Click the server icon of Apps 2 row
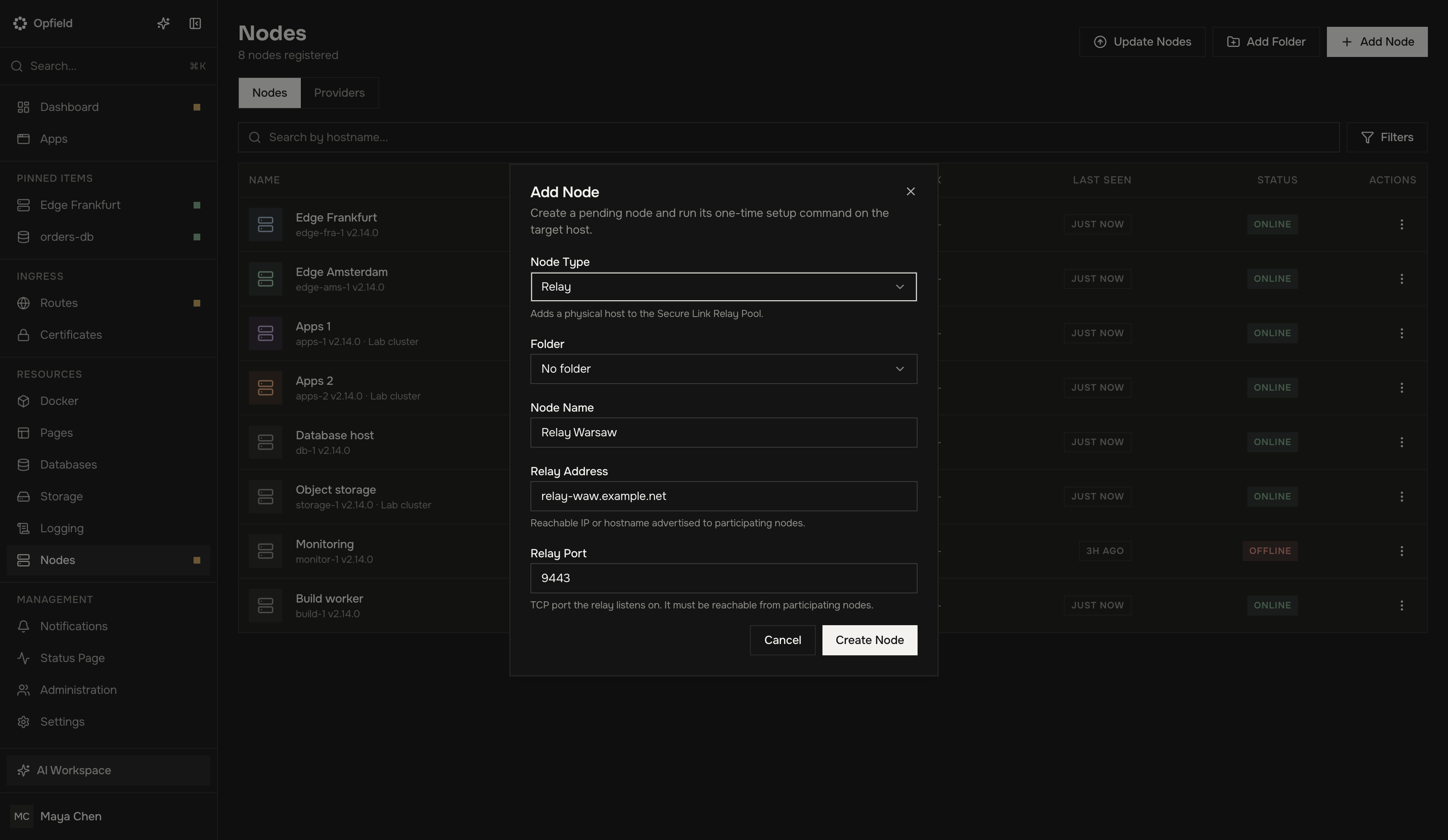This screenshot has width=1448, height=840. pos(266,388)
